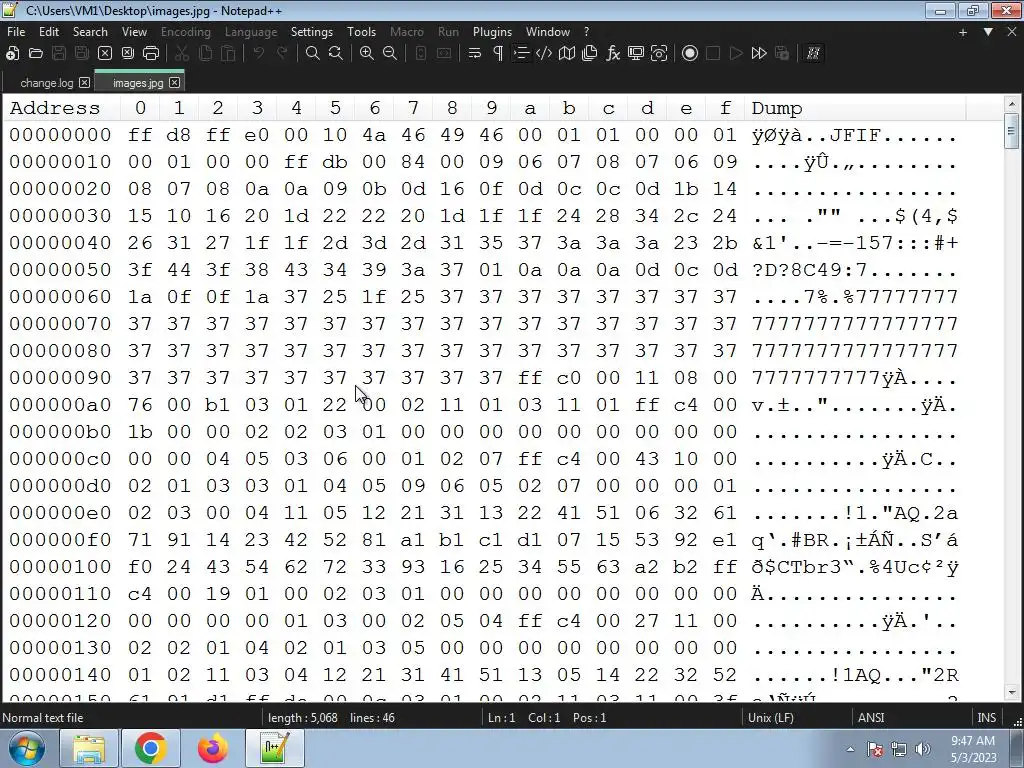Click the Folder as Workspace monitor icon

point(635,54)
